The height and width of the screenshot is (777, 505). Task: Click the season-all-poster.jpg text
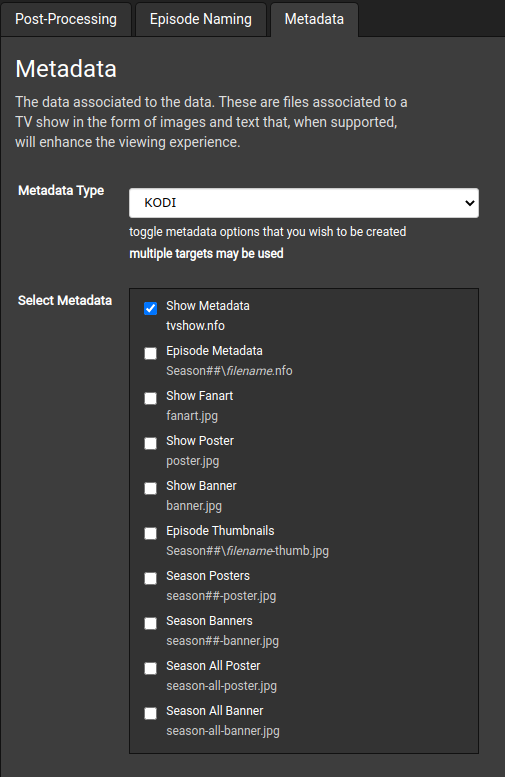point(222,686)
